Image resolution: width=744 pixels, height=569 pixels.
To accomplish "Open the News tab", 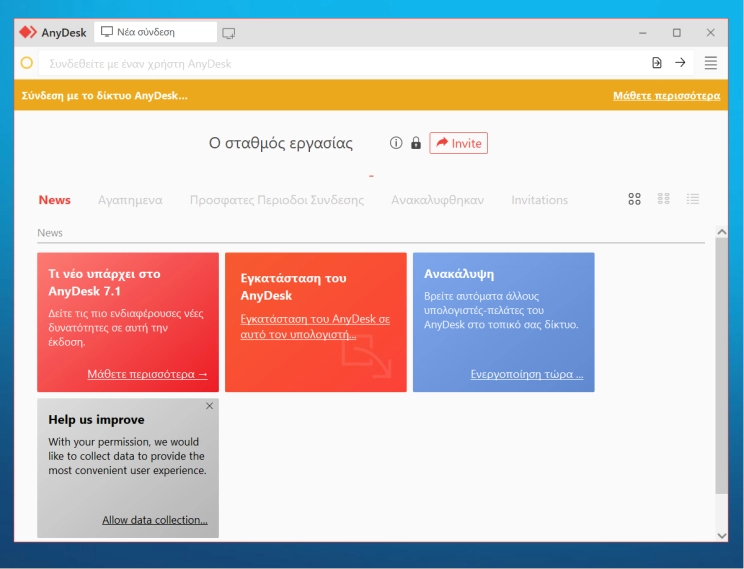I will (x=55, y=200).
